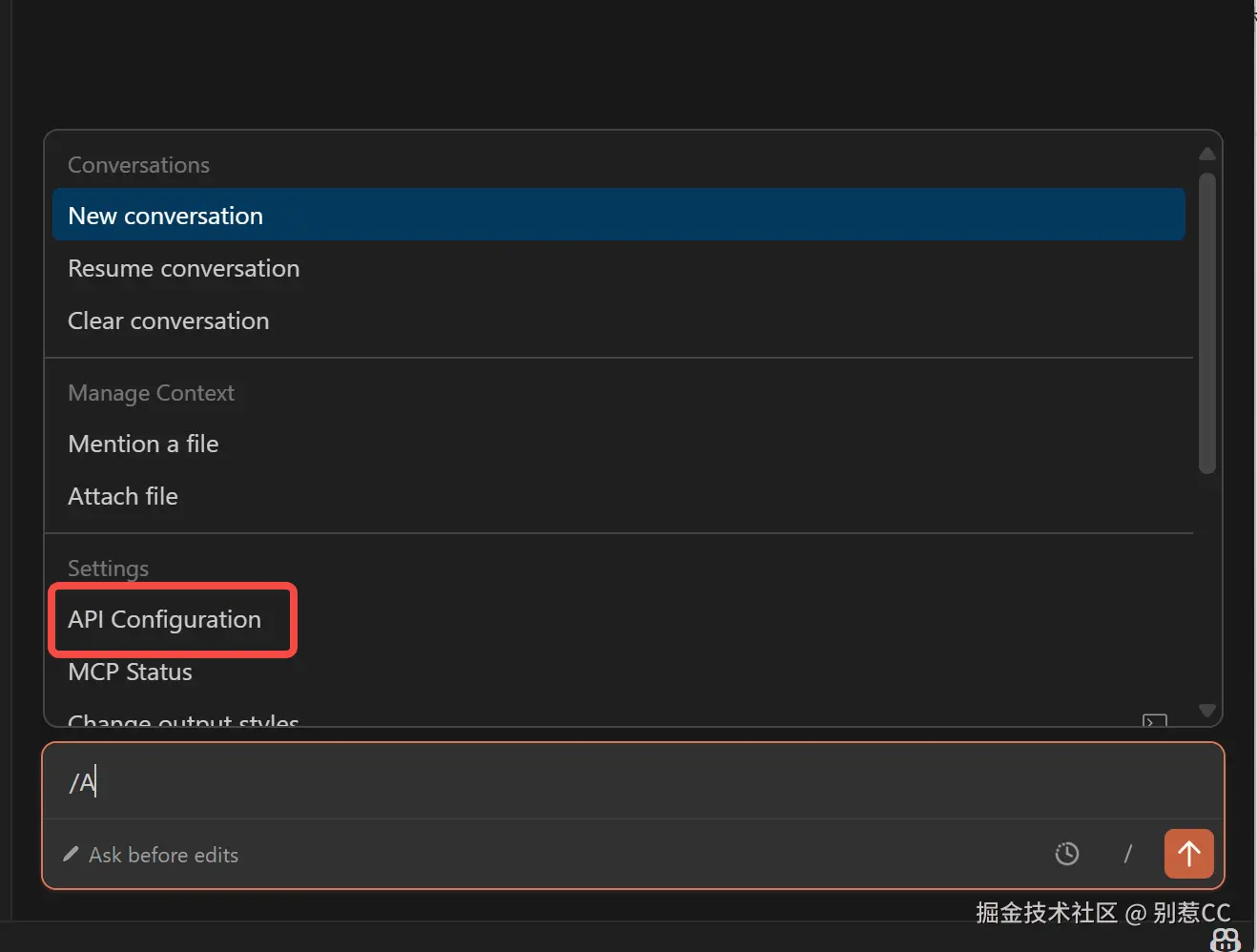Open MCP Status
Screen dimensions: 1257x952
click(x=131, y=673)
